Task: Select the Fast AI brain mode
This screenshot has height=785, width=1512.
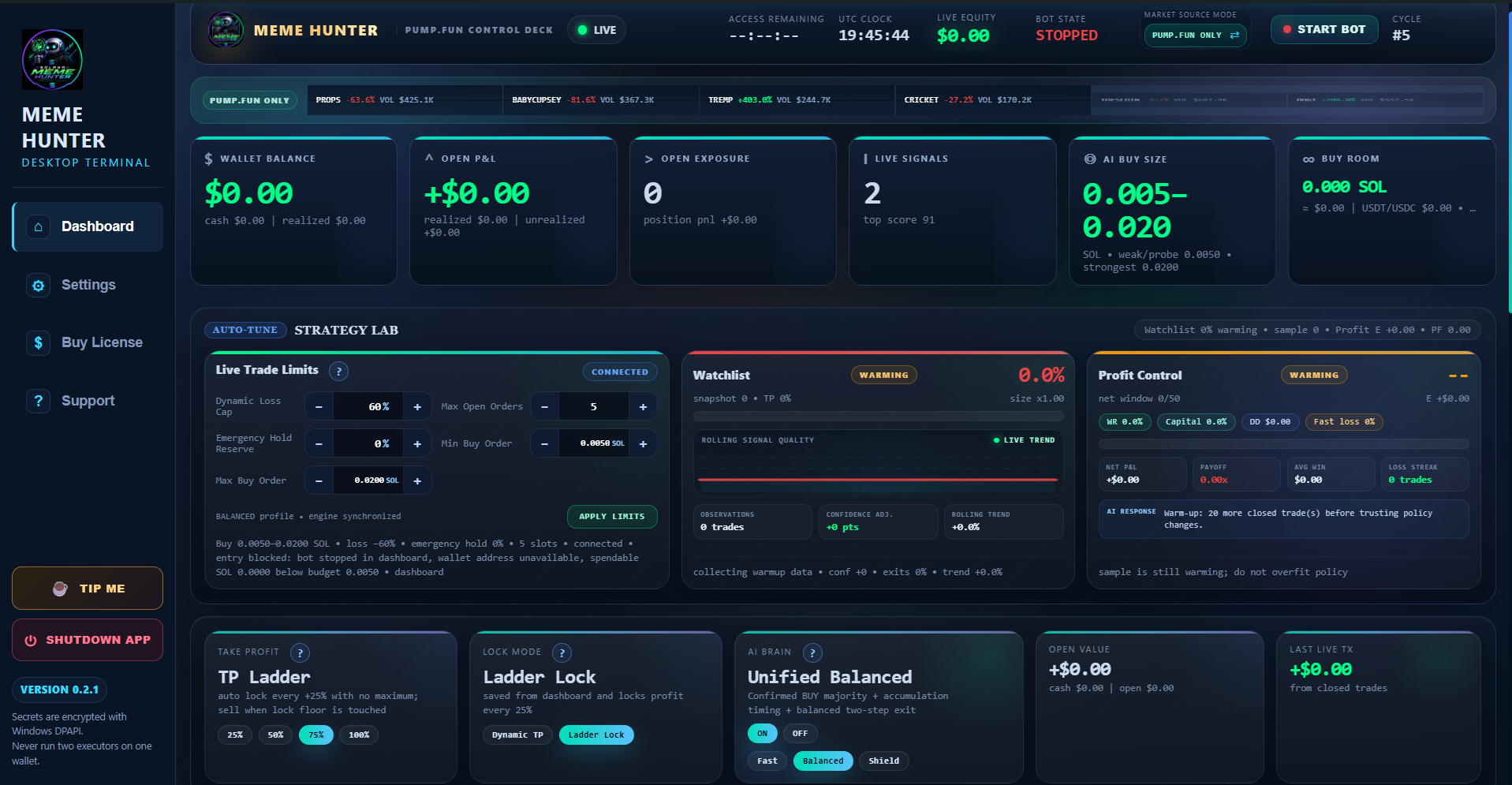Action: click(x=767, y=761)
